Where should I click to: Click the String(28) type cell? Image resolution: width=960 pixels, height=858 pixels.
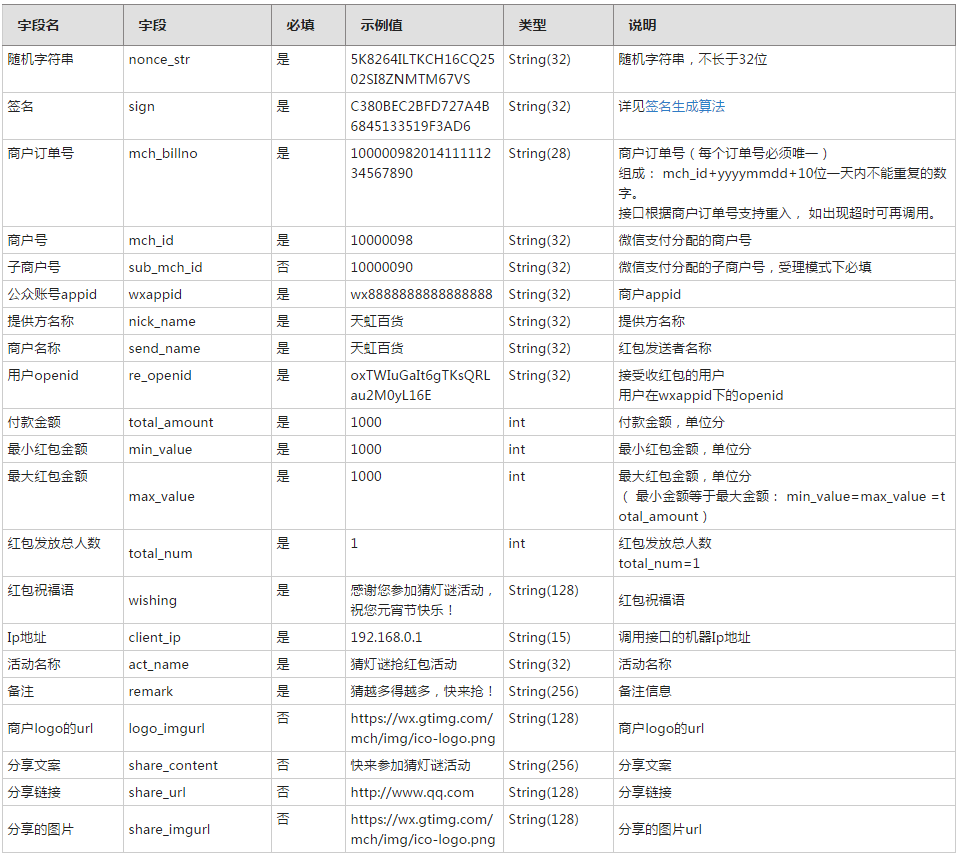(x=539, y=154)
